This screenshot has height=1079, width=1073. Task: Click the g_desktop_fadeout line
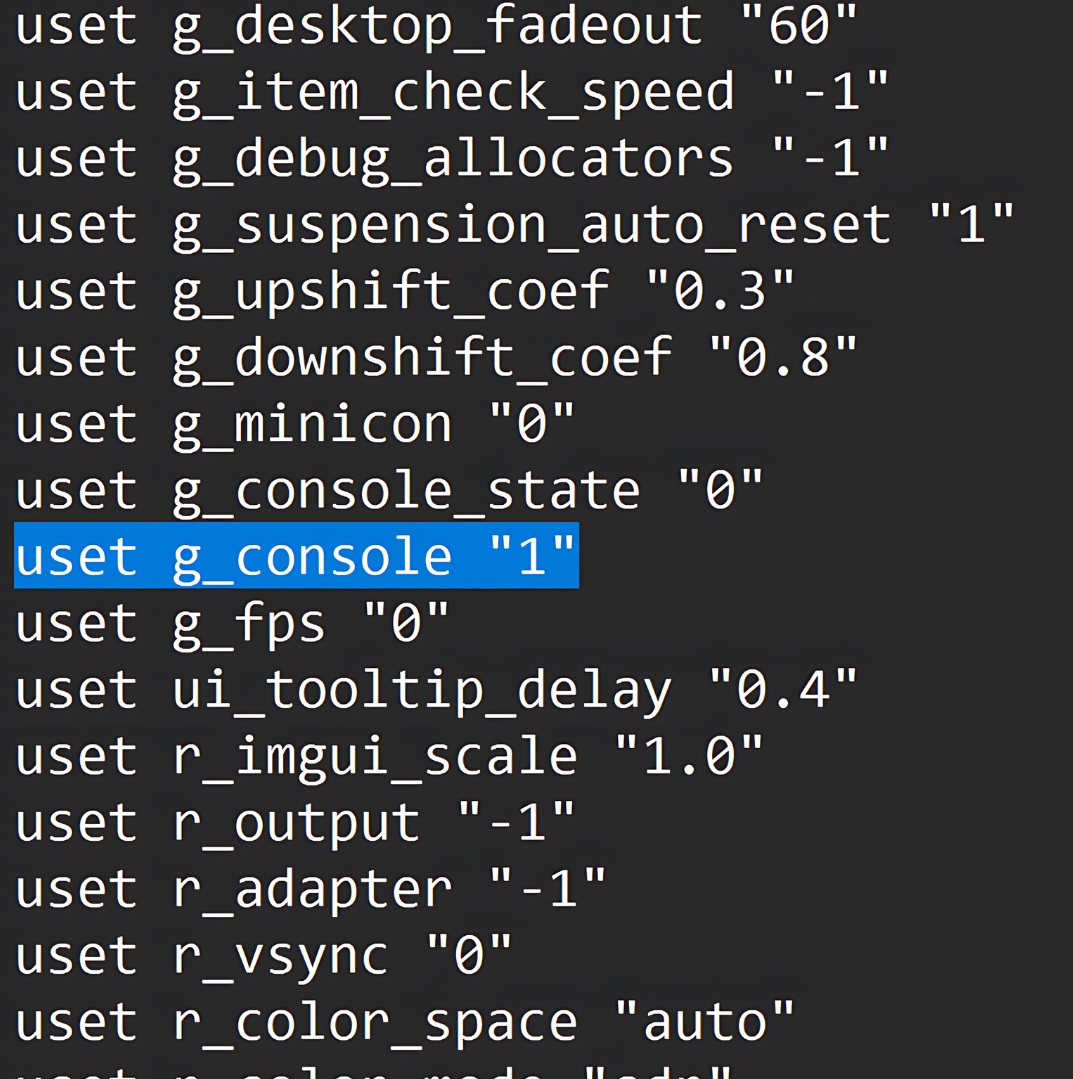click(x=436, y=27)
